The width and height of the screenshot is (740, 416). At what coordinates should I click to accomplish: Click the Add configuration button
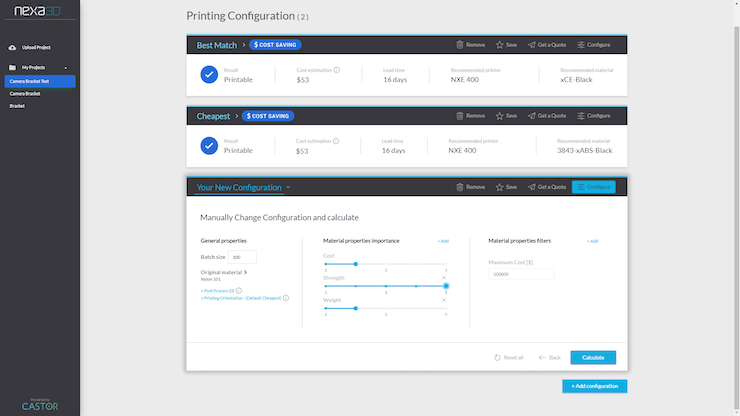pyautogui.click(x=595, y=385)
